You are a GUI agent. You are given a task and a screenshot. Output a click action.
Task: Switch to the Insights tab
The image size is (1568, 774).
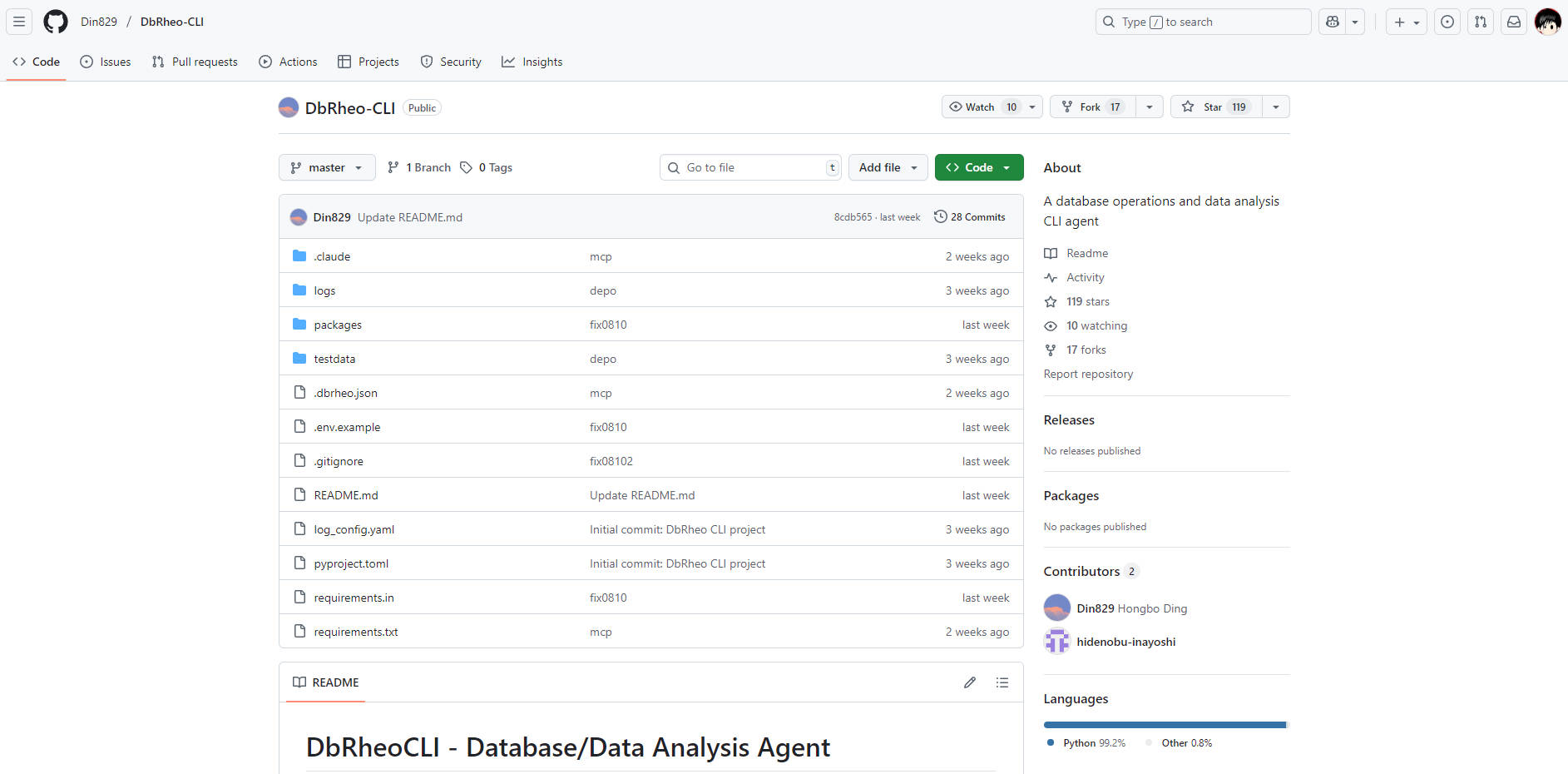click(x=532, y=62)
